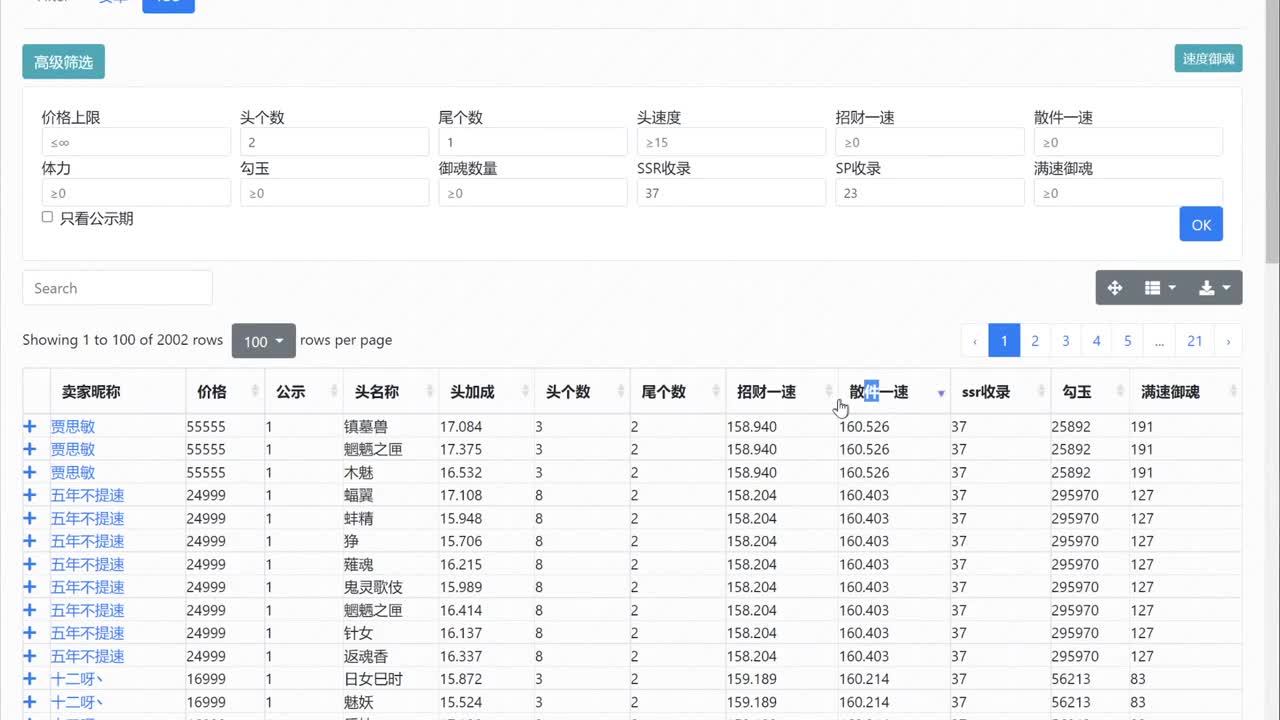This screenshot has width=1280, height=720.
Task: Jump to last page 21
Action: click(1195, 341)
